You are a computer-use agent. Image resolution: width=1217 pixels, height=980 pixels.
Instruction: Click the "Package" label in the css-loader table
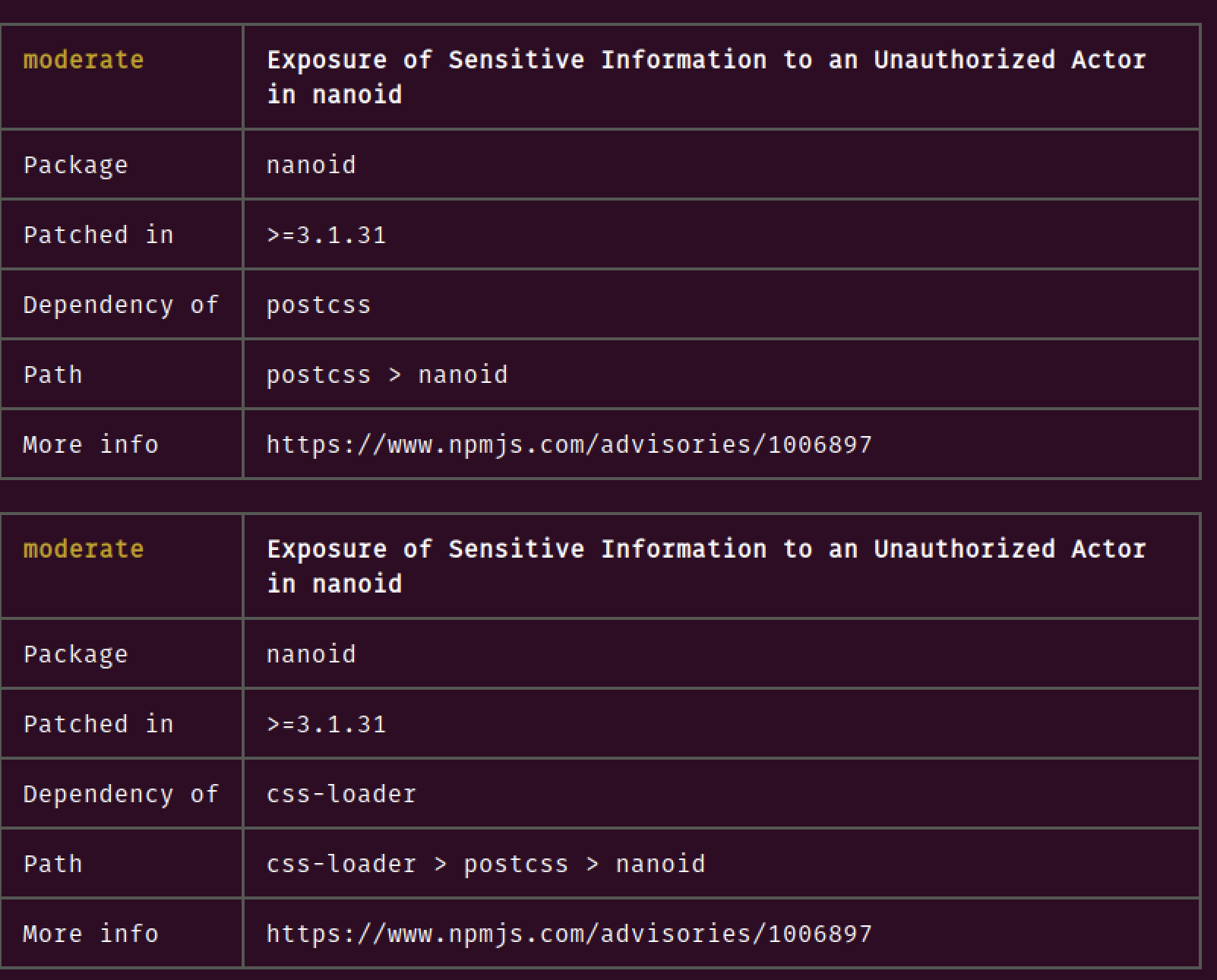coord(76,654)
